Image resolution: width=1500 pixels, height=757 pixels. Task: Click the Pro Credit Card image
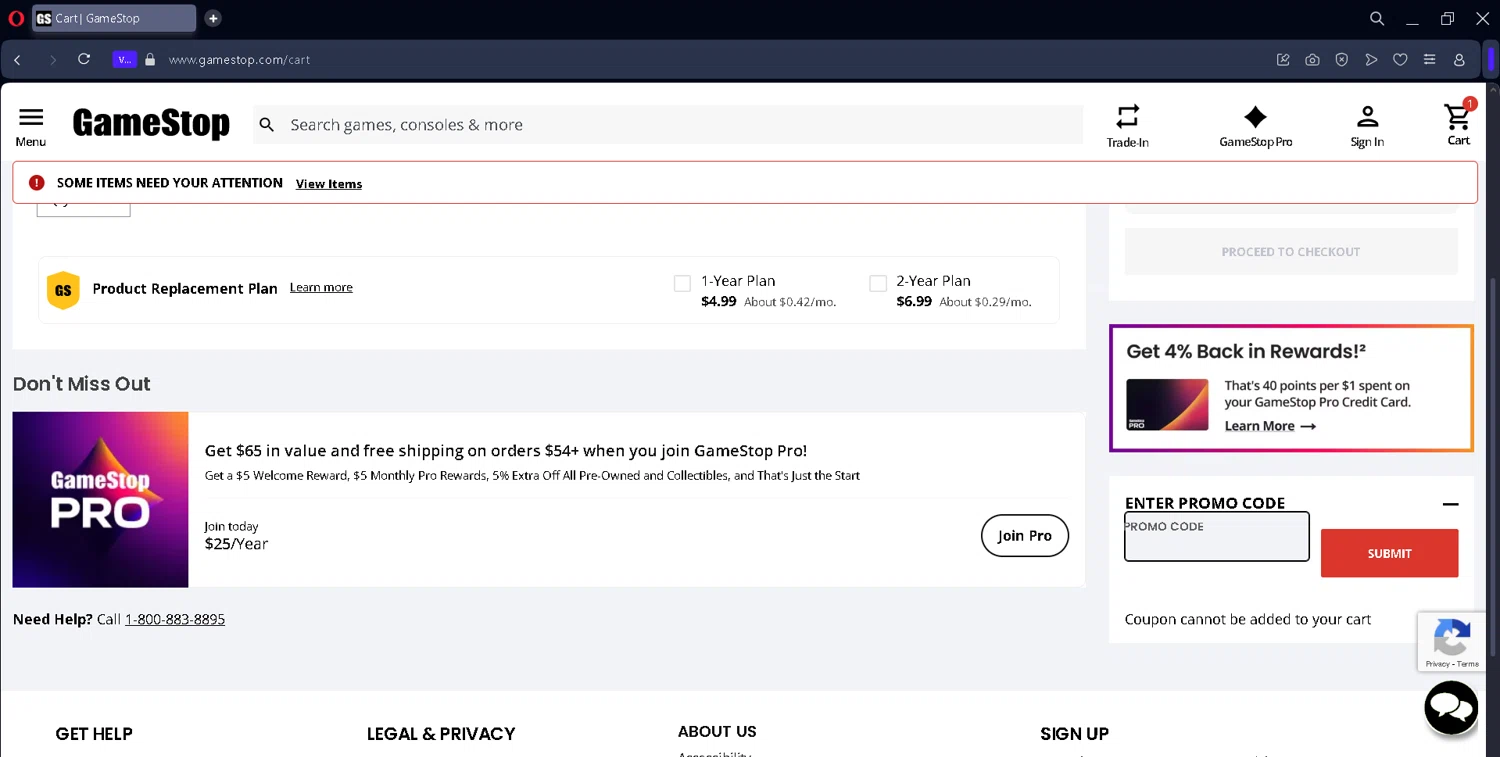pos(1167,405)
